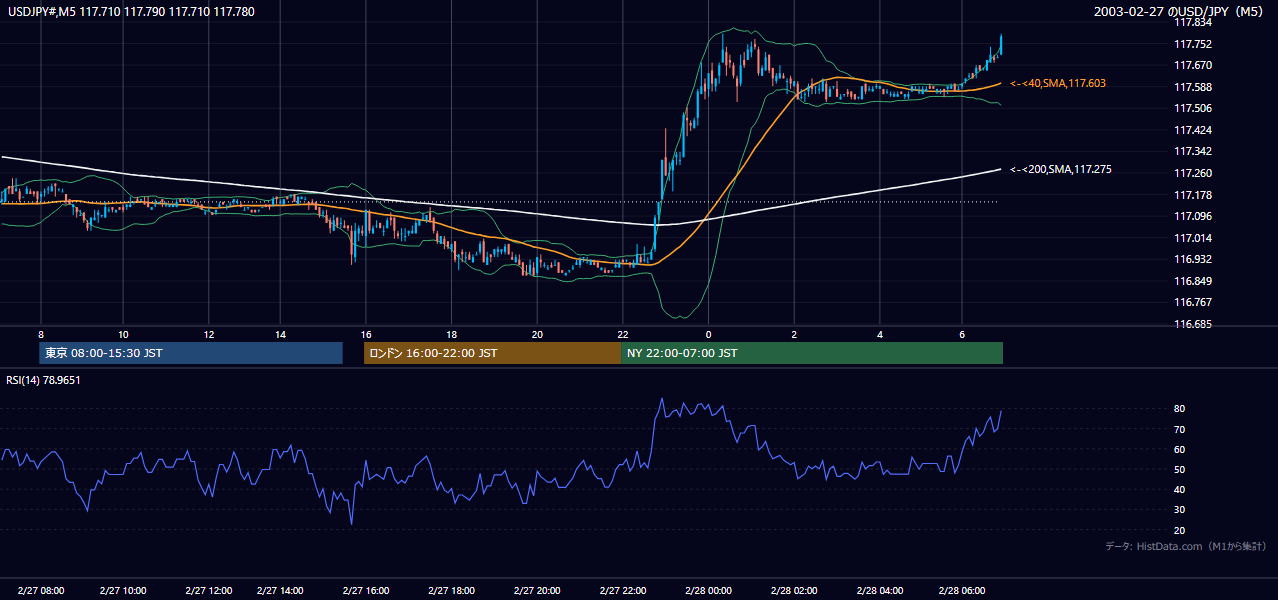Viewport: 1278px width, 600px height.
Task: Click the RSI(14) 78.9651 indicator label
Action: click(44, 380)
